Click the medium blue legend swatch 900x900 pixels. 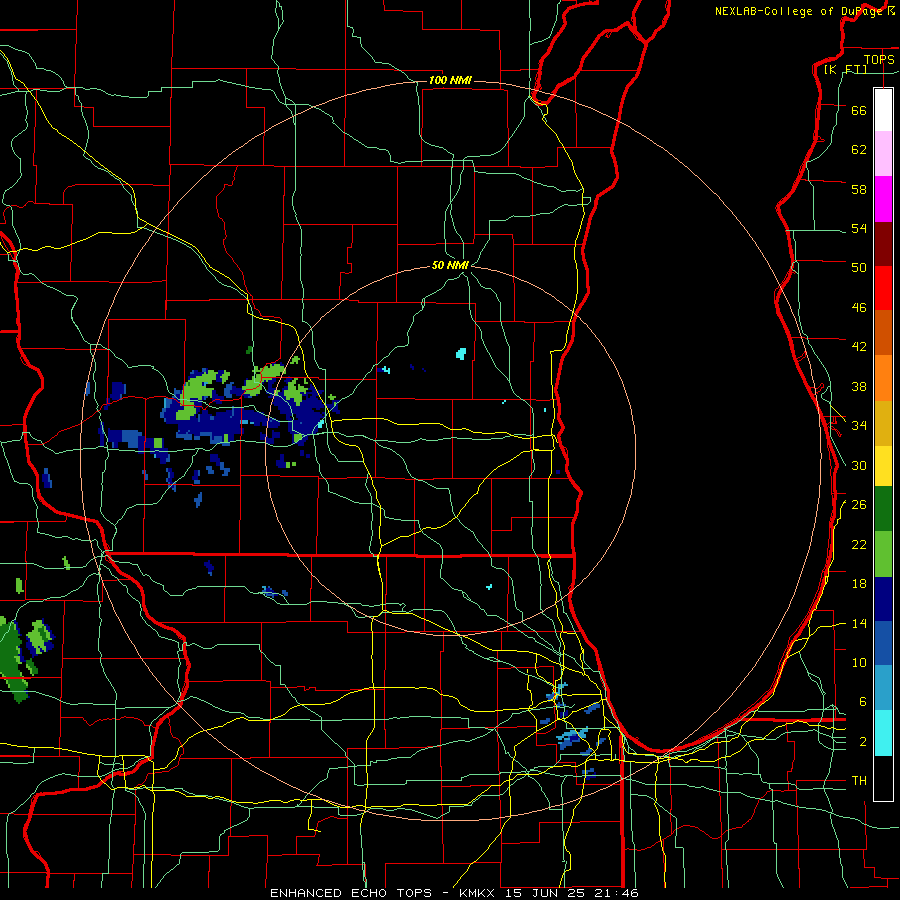pyautogui.click(x=883, y=643)
